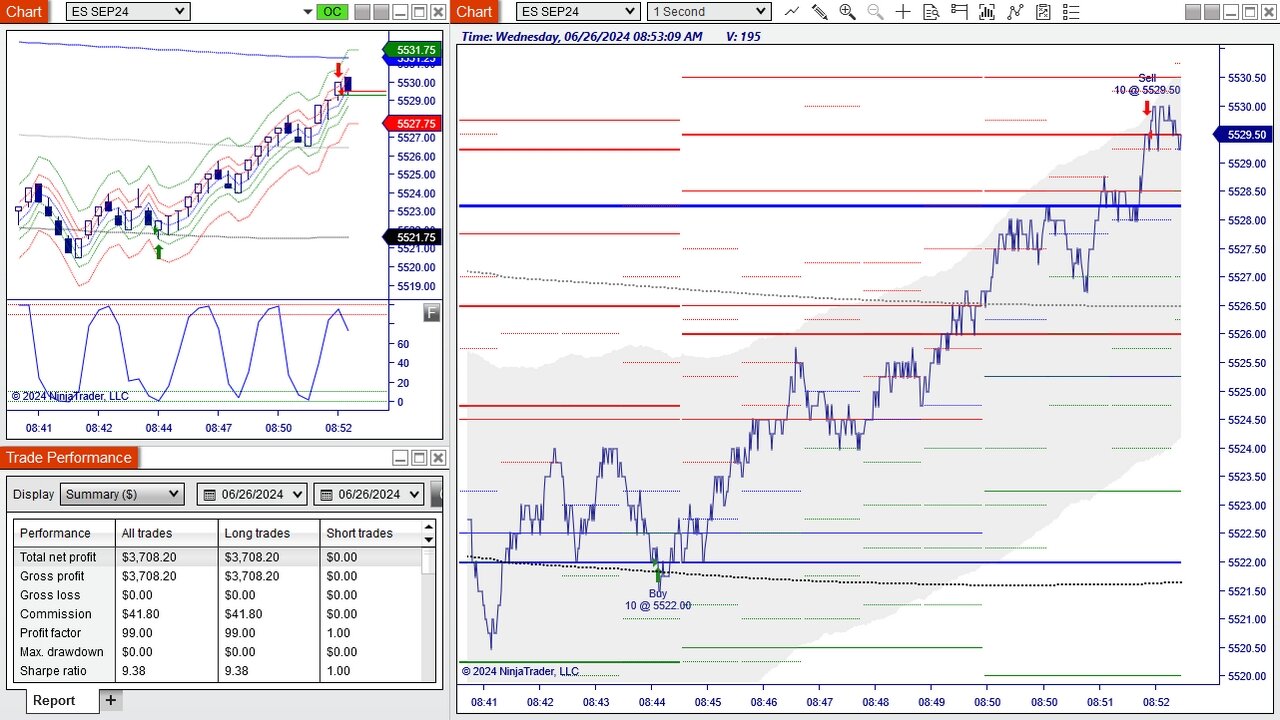Viewport: 1280px width, 720px height.
Task: Minimize the Trade Performance window
Action: click(400, 458)
